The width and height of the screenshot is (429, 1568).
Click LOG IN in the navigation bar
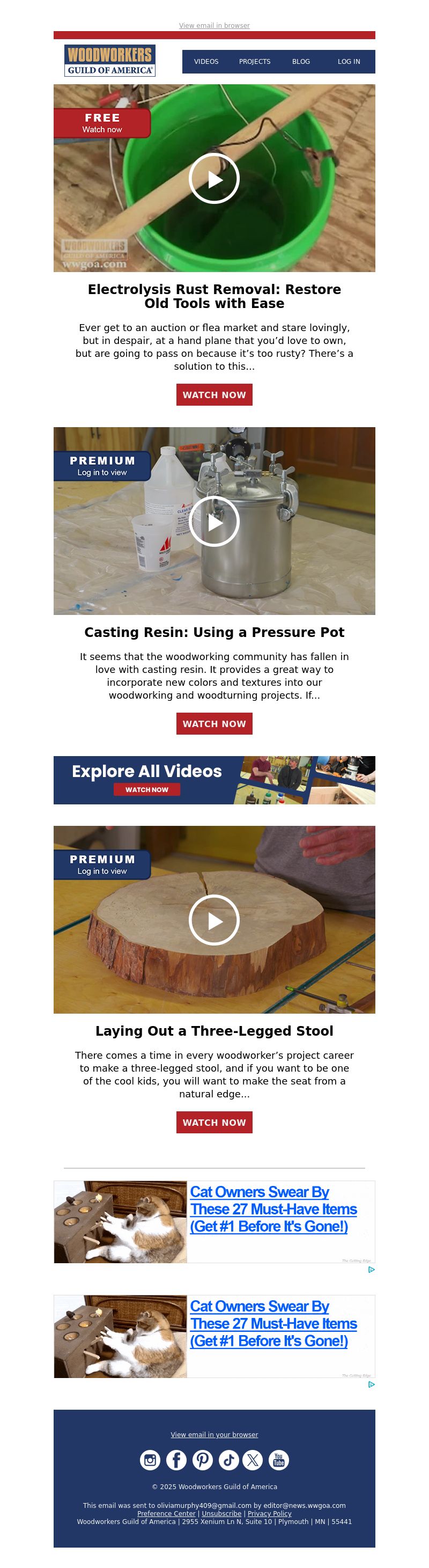coord(349,62)
